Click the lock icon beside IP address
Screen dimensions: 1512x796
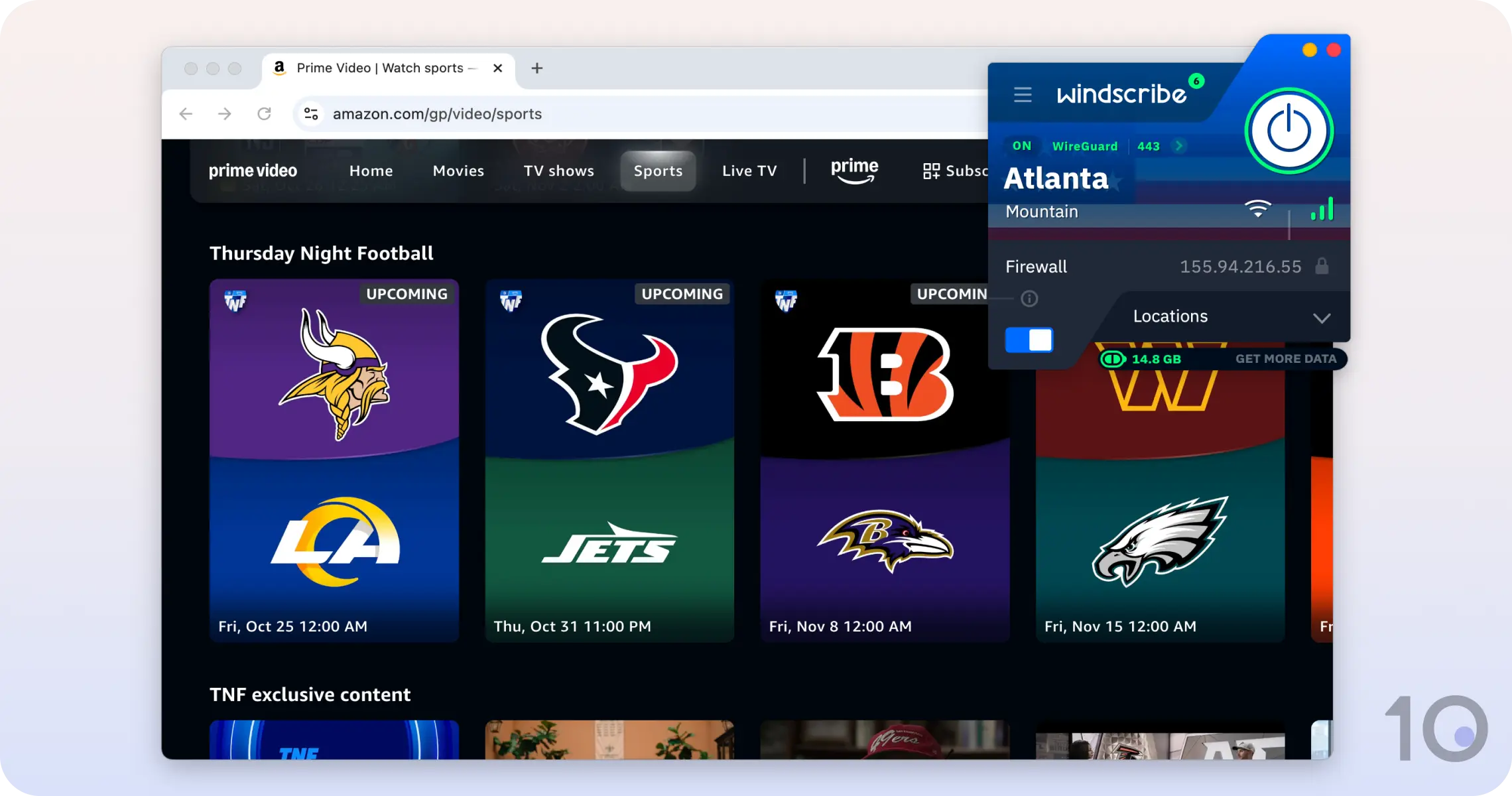click(x=1322, y=267)
